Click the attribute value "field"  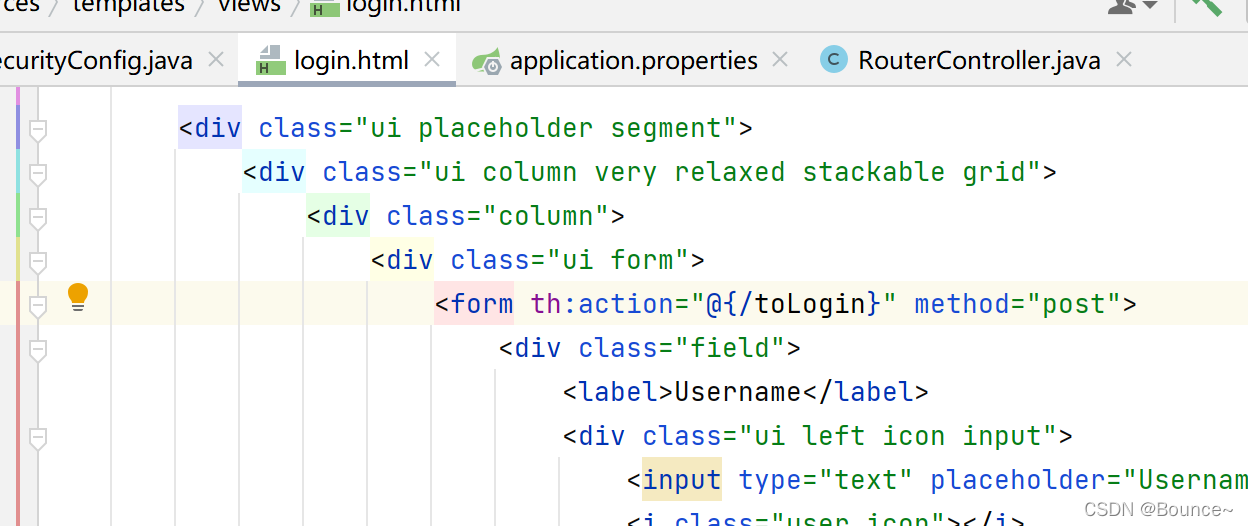(730, 348)
